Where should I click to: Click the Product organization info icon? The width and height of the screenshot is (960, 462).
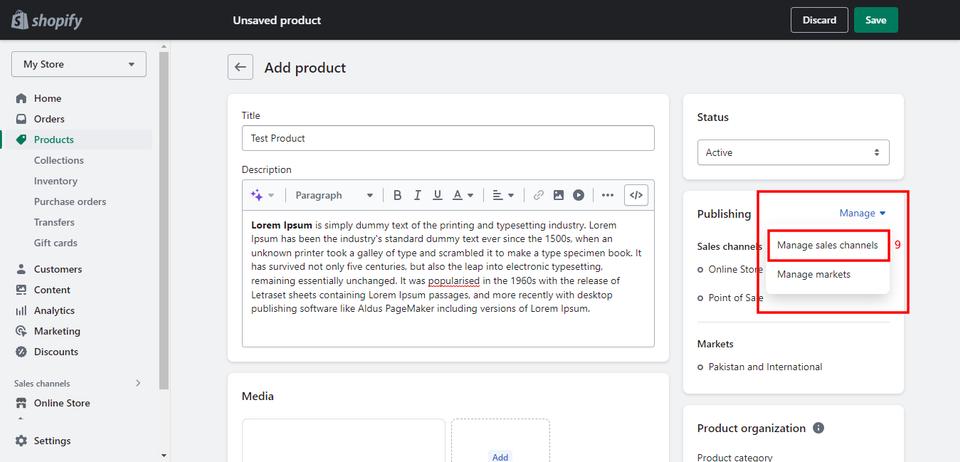click(818, 428)
